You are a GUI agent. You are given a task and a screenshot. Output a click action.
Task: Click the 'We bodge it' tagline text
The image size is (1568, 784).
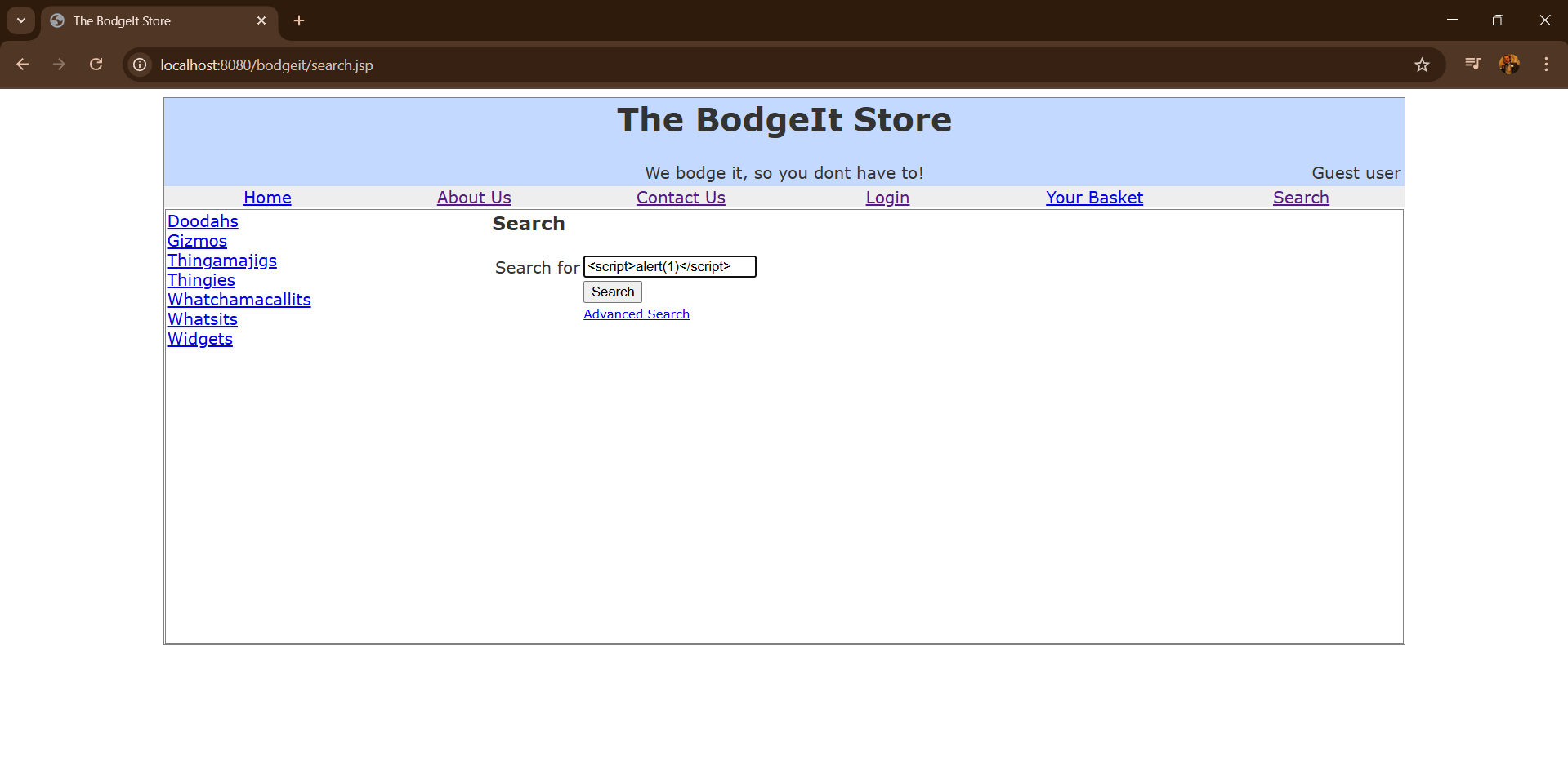[x=784, y=173]
